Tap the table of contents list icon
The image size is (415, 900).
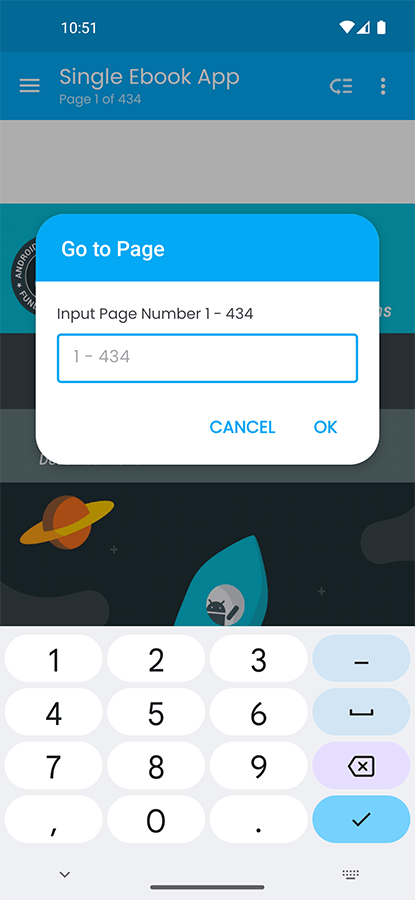point(341,87)
